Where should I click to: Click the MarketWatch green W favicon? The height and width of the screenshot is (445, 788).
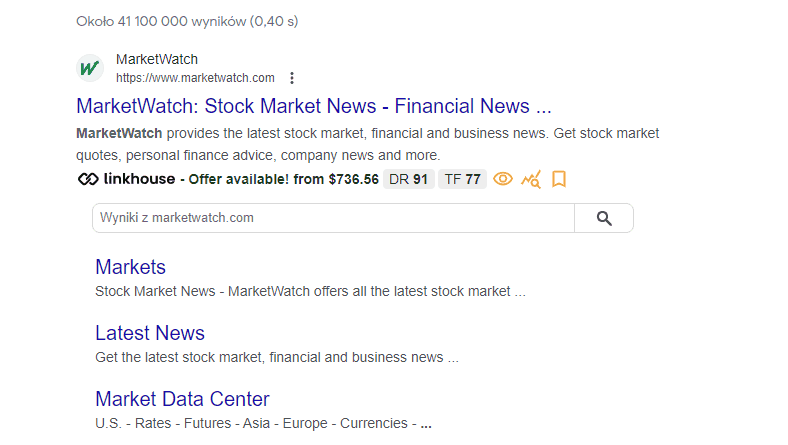point(90,68)
